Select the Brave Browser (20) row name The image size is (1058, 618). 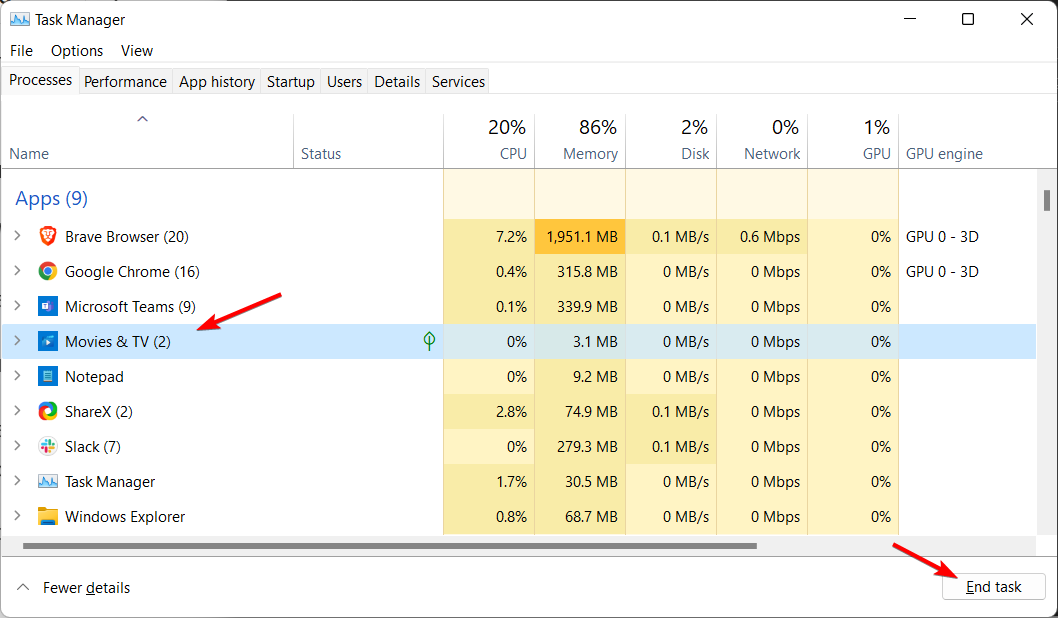point(127,237)
